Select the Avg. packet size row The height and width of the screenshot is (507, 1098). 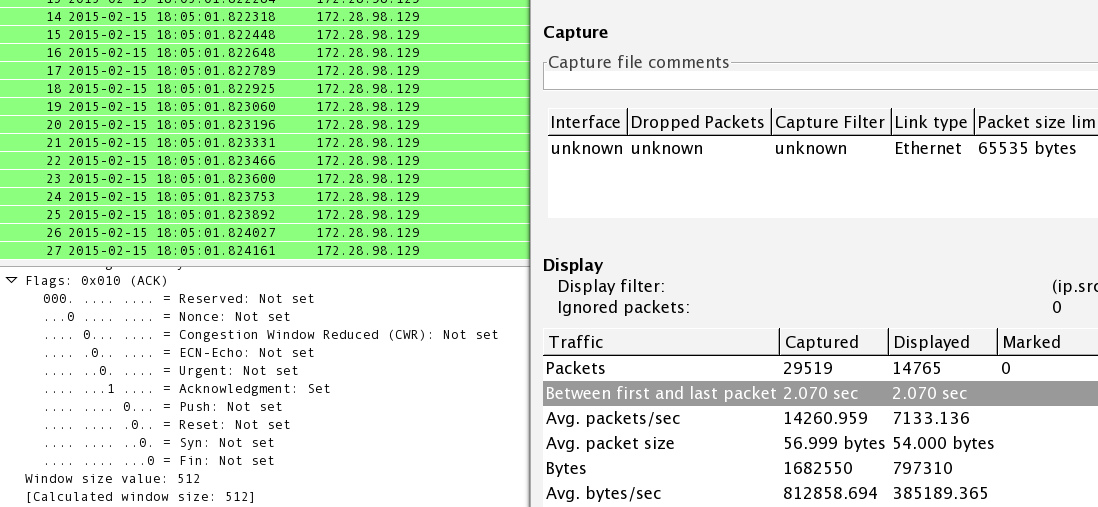821,443
